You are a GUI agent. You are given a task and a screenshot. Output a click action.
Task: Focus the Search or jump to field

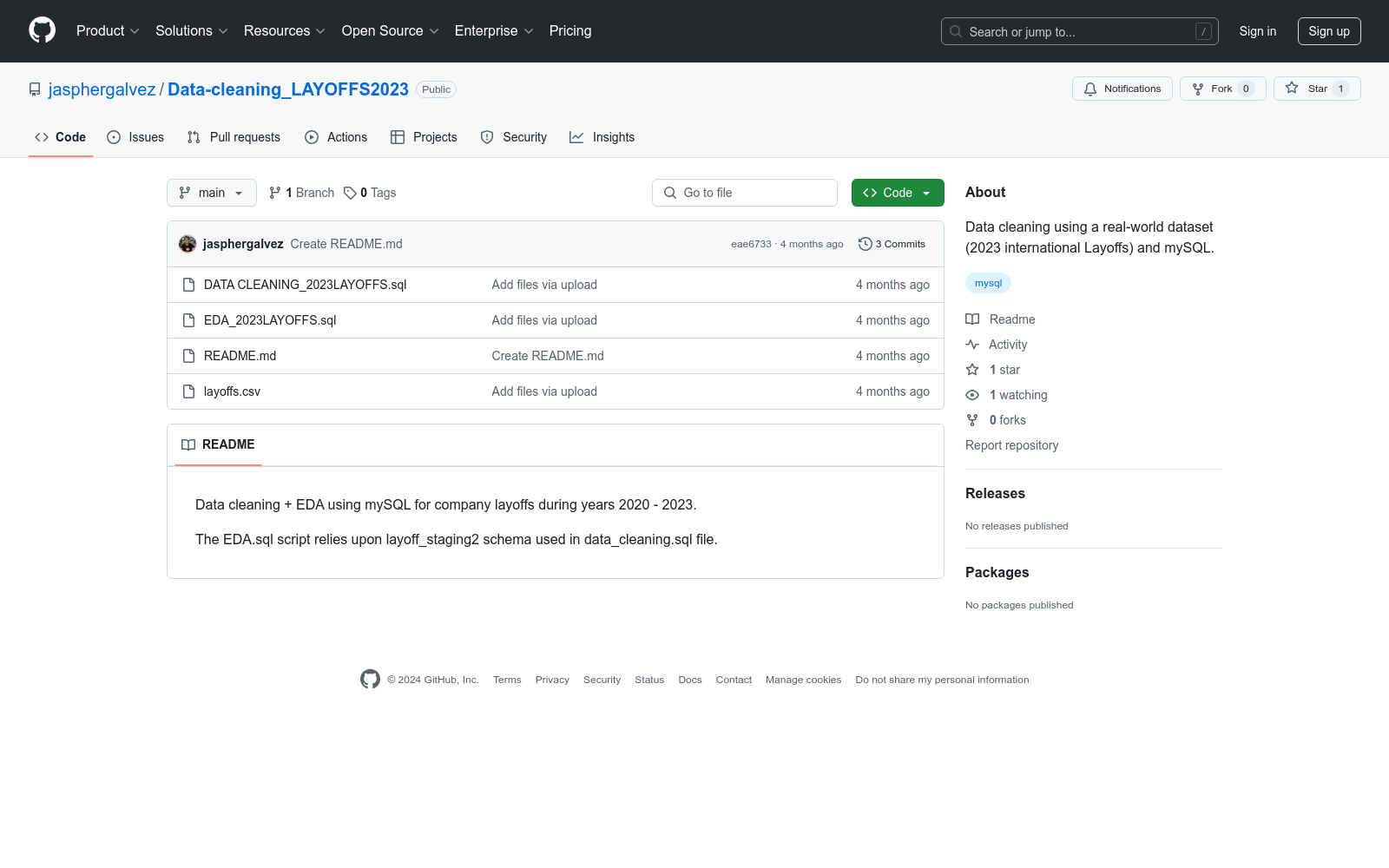coord(1080,31)
